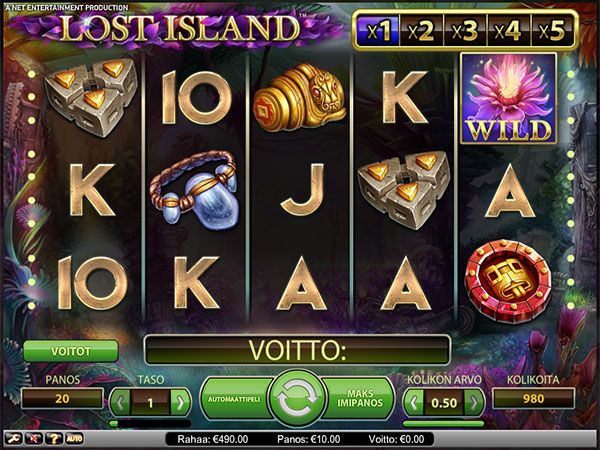Image resolution: width=600 pixels, height=450 pixels.
Task: Click the green coin value slider bar
Action: coord(444,424)
